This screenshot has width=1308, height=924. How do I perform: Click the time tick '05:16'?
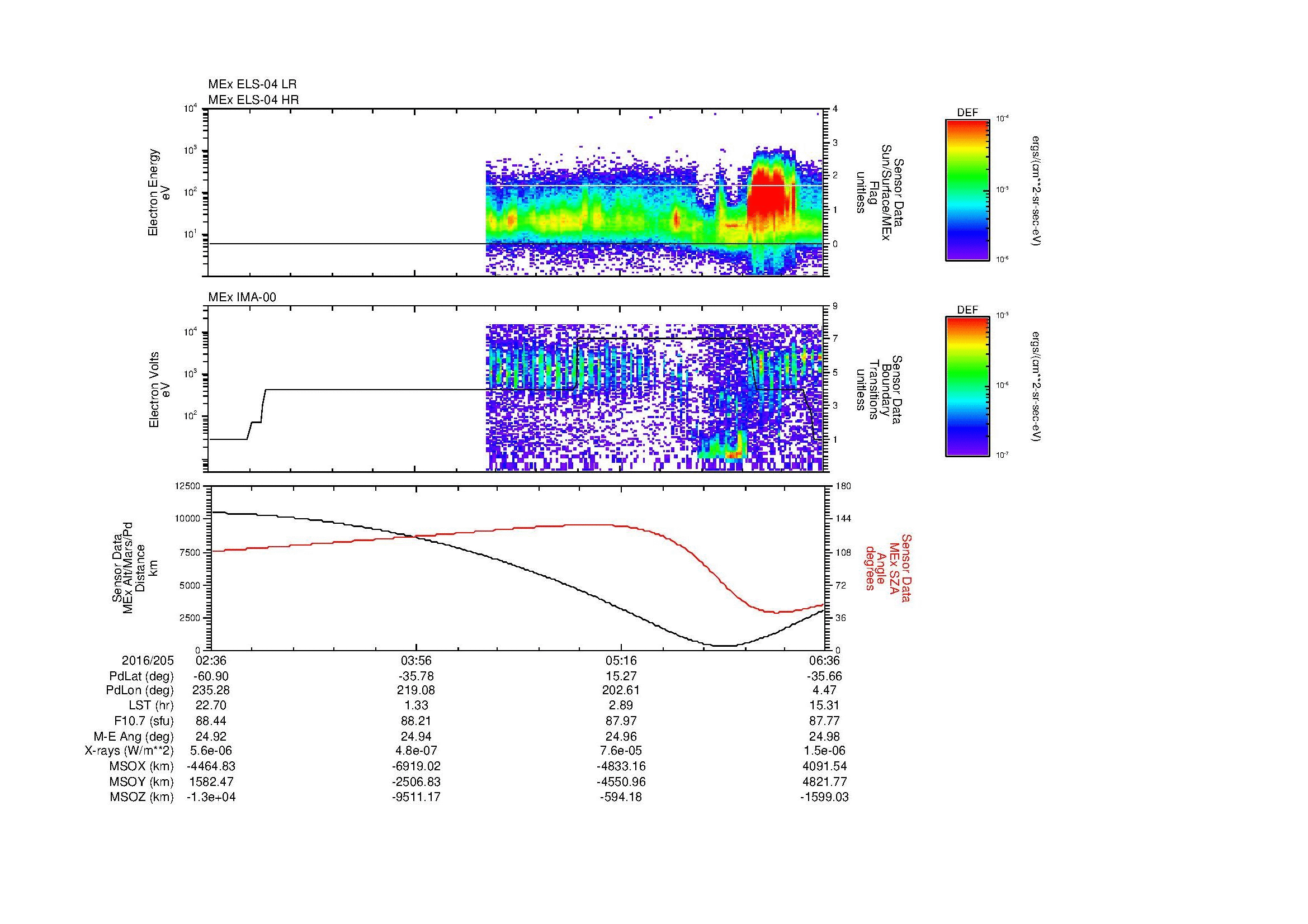pos(621,661)
